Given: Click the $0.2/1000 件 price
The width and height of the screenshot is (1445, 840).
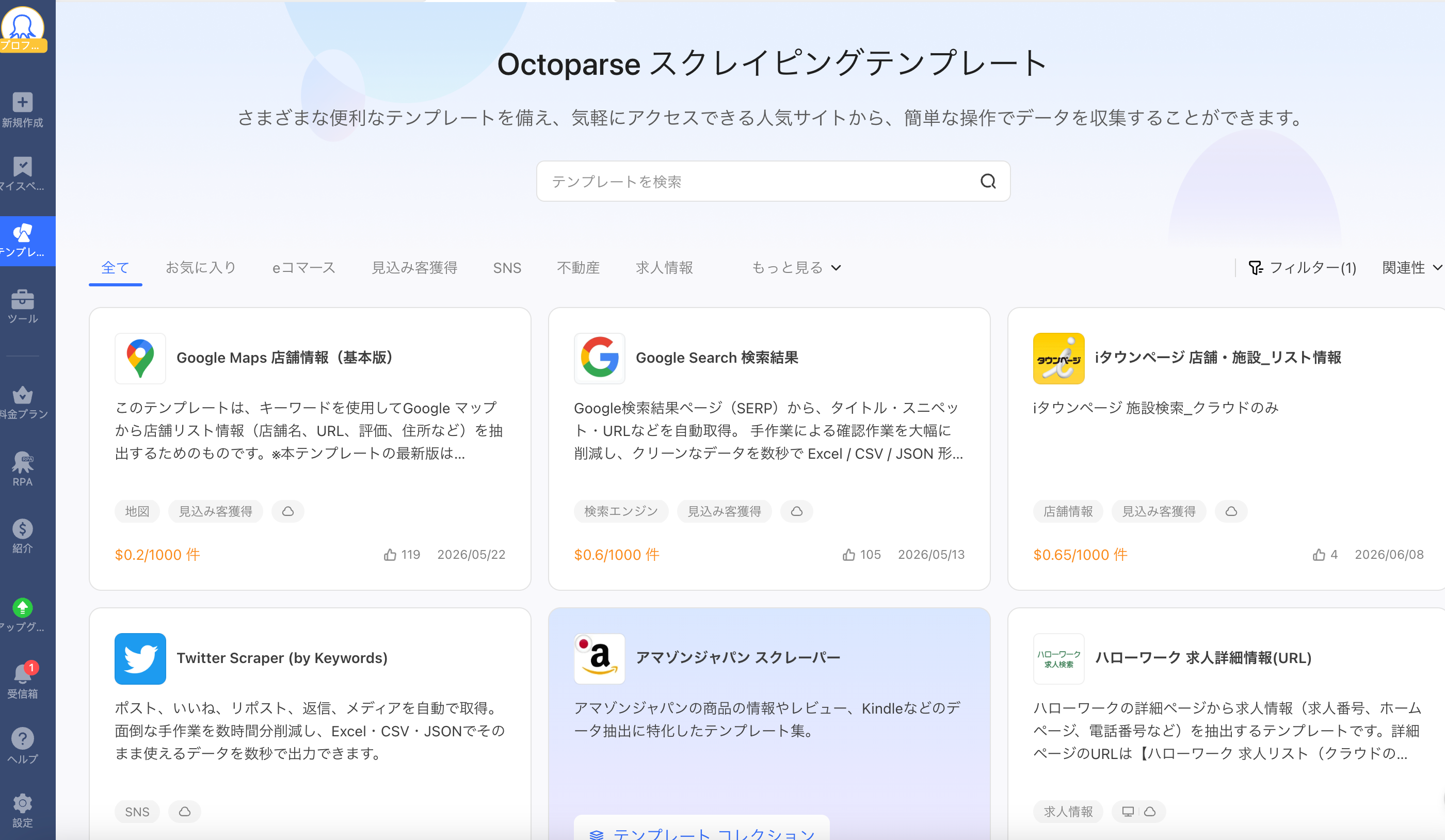Looking at the screenshot, I should (x=158, y=555).
